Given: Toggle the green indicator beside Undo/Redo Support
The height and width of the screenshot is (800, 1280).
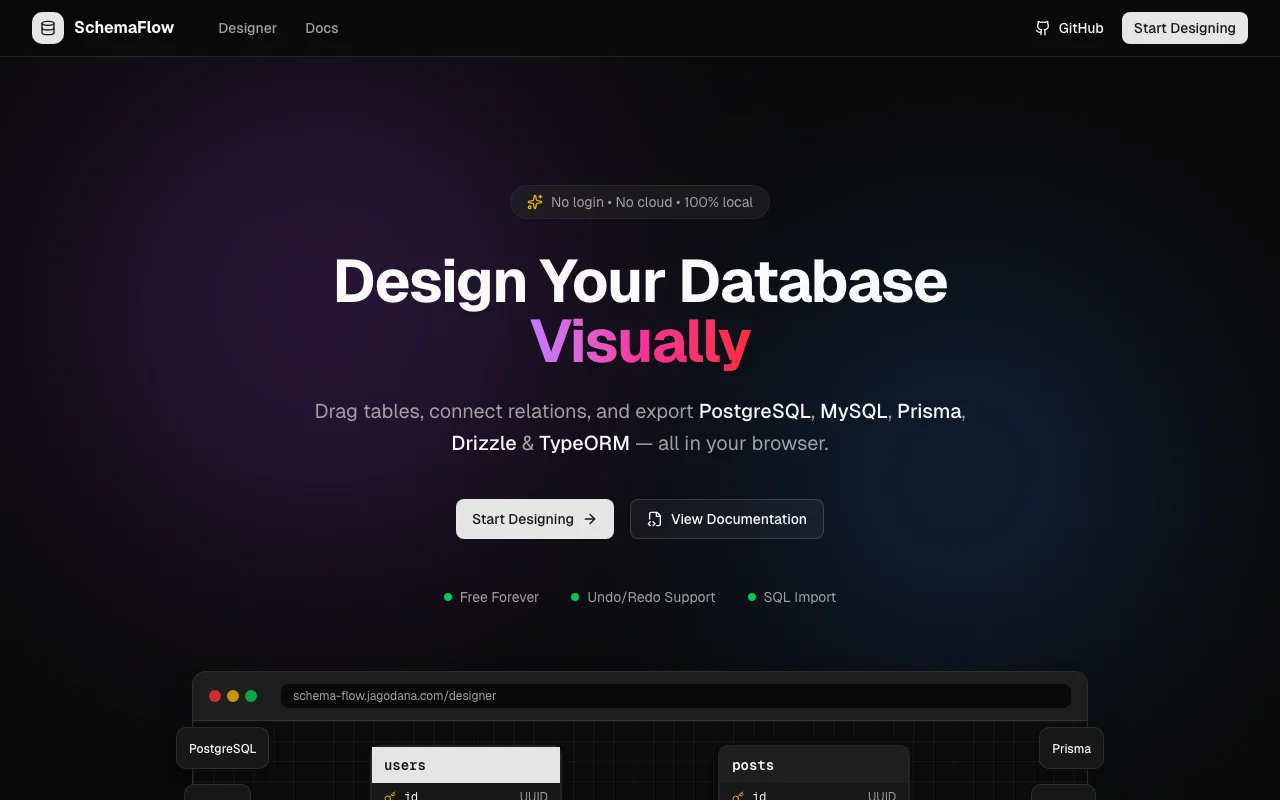Looking at the screenshot, I should point(575,597).
